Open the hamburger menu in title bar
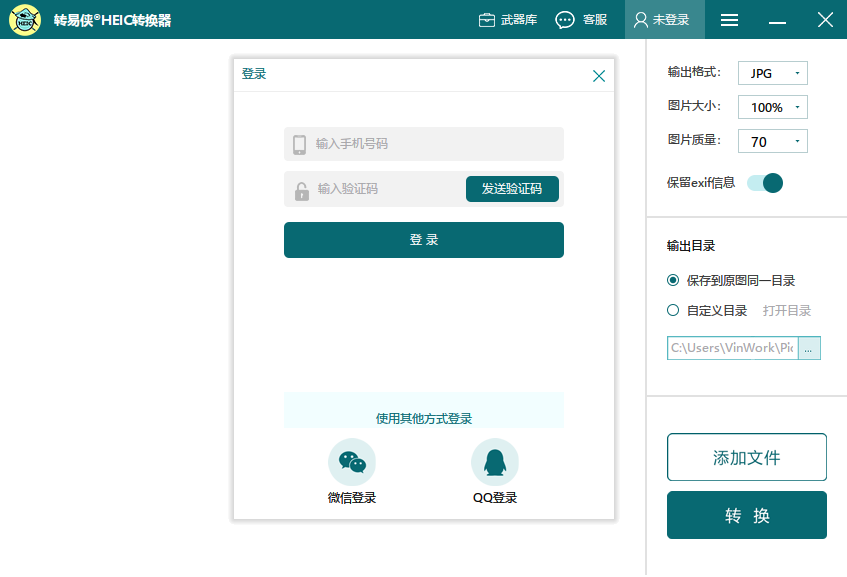This screenshot has width=847, height=577. pyautogui.click(x=730, y=20)
